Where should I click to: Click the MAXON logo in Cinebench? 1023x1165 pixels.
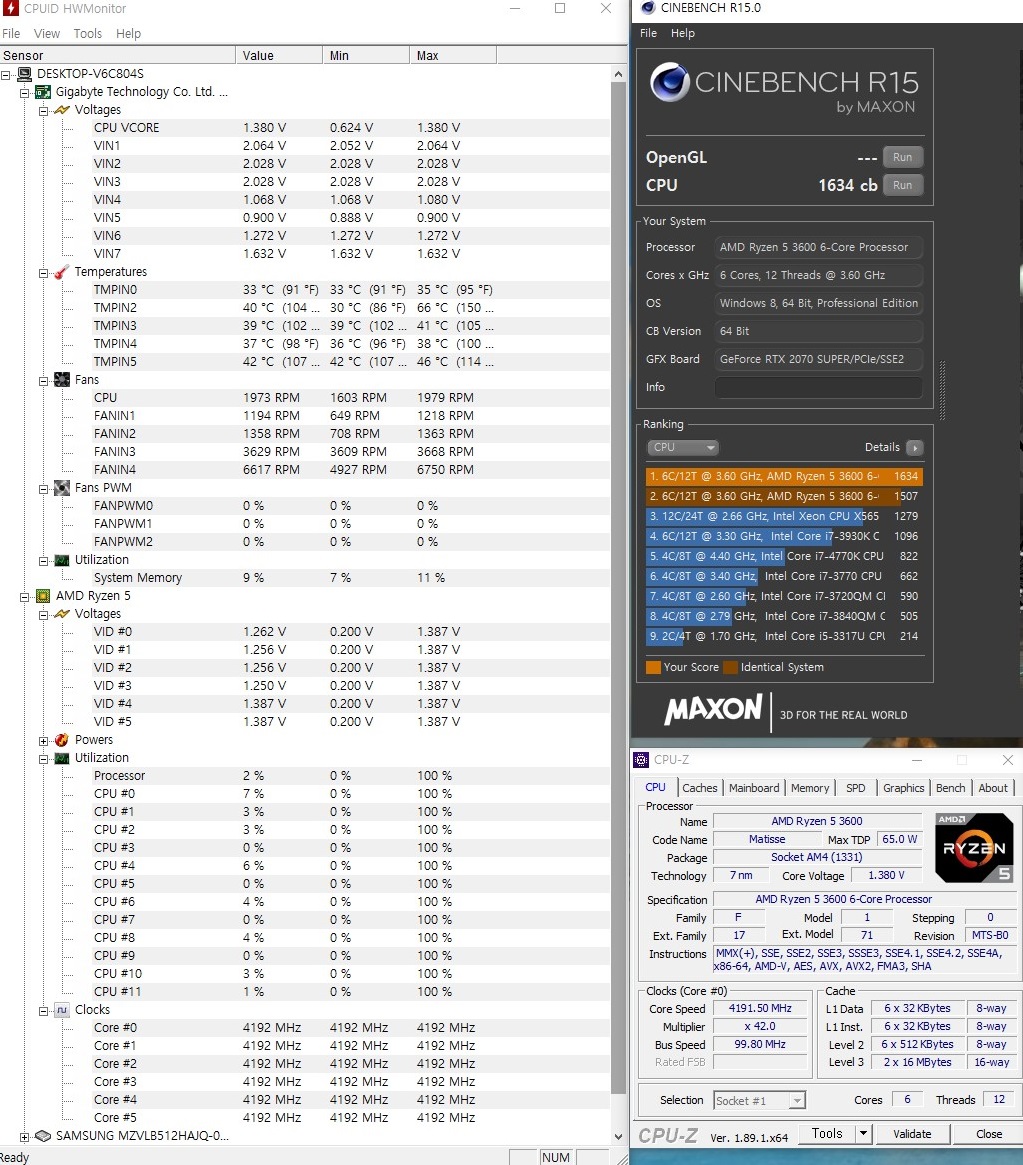[x=713, y=710]
